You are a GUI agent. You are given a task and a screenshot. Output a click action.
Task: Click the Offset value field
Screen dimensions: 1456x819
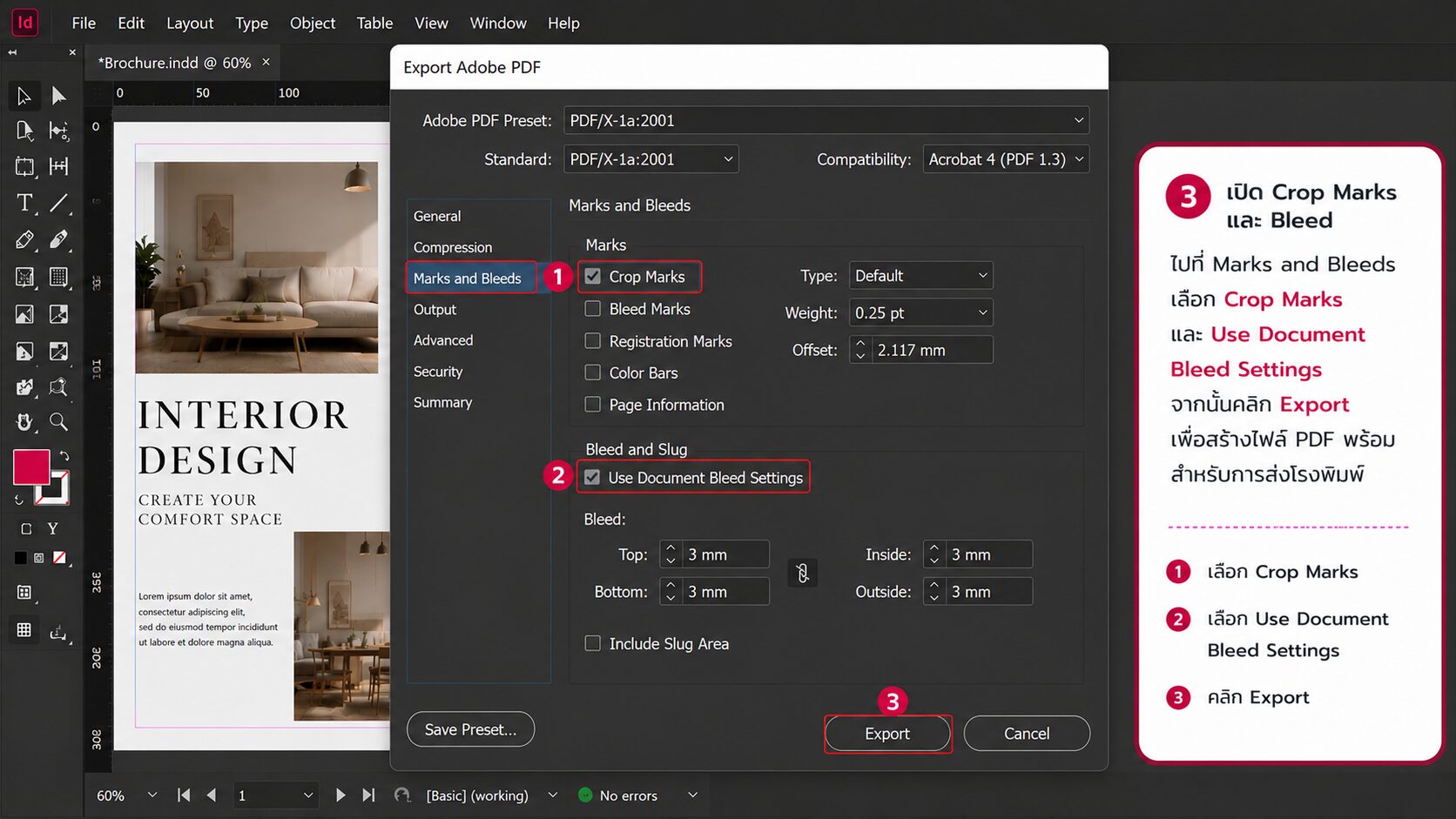tap(932, 350)
